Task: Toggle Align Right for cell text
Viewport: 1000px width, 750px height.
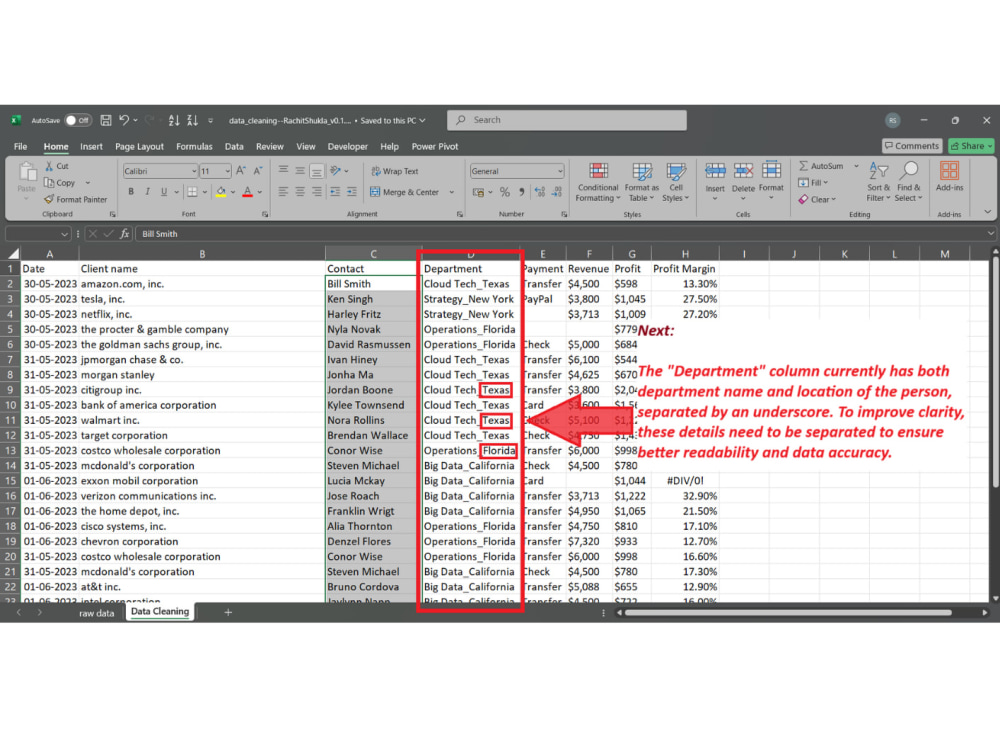Action: pos(316,192)
